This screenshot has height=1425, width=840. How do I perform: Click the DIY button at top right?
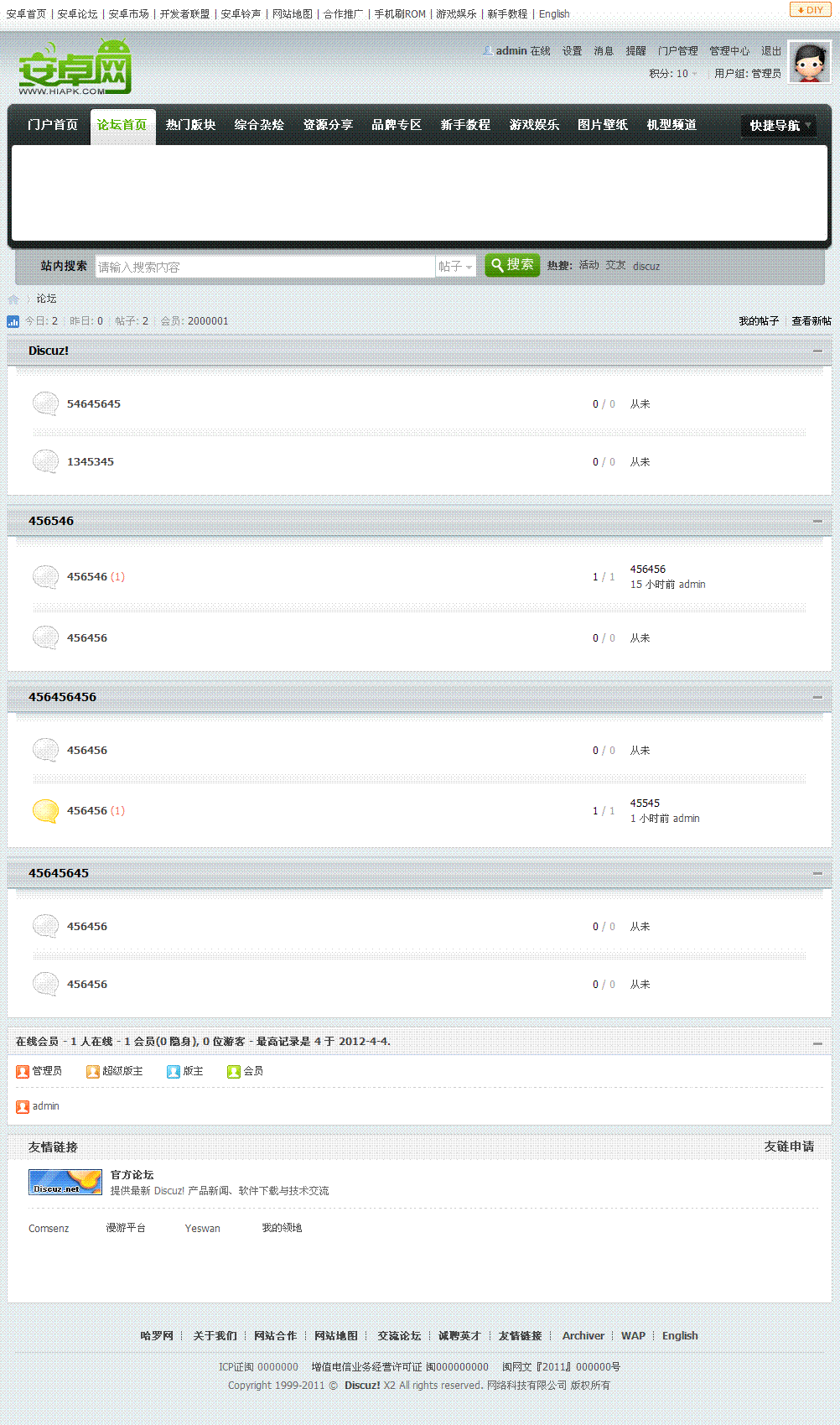(811, 10)
